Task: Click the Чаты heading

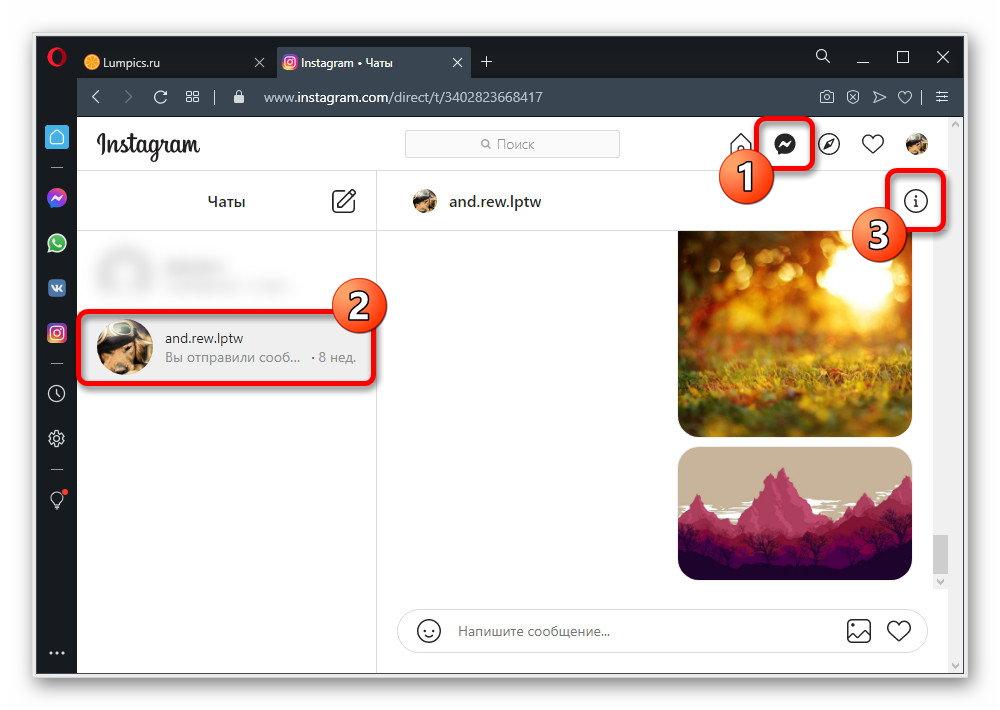Action: coord(226,202)
